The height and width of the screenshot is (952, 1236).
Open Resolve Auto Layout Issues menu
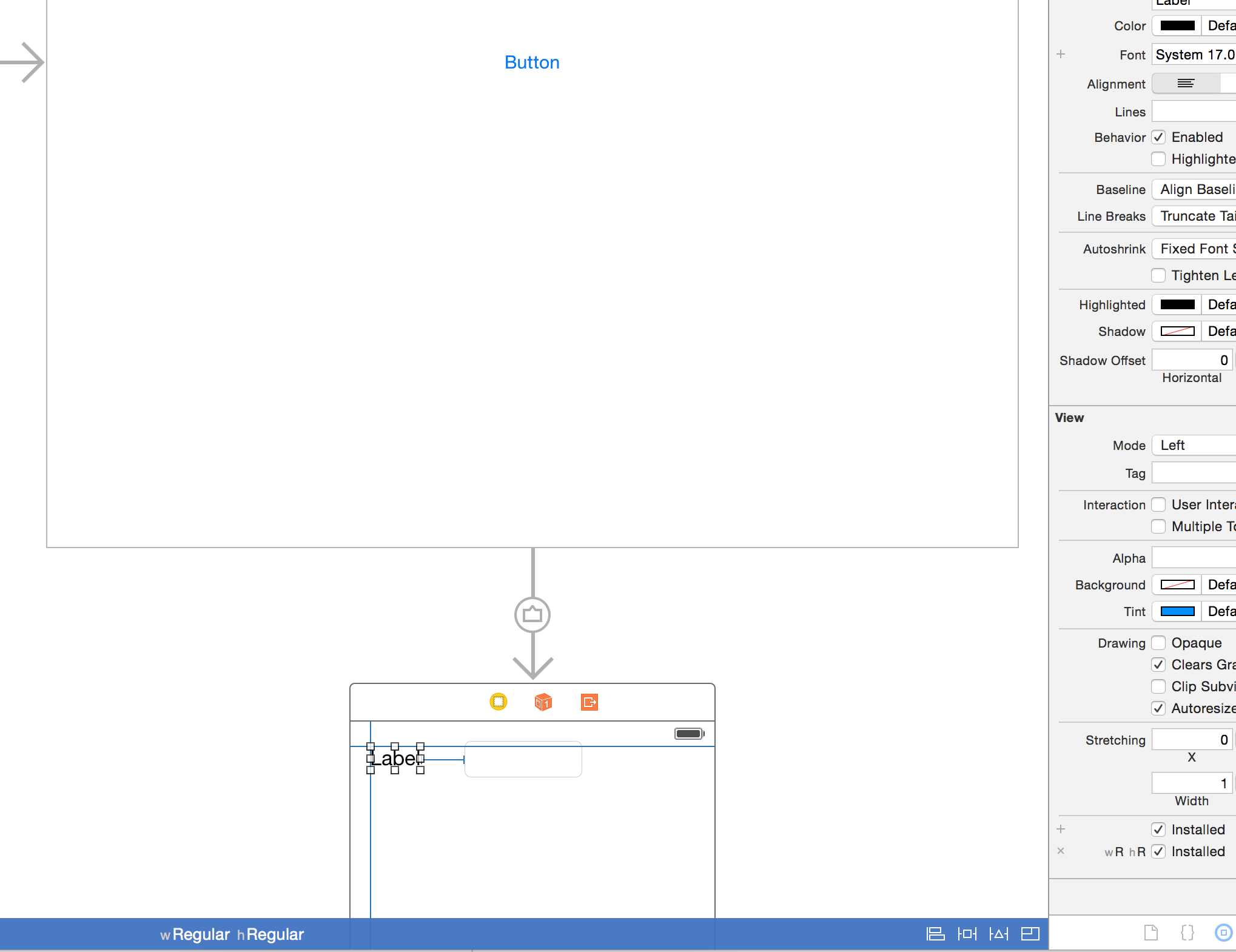pyautogui.click(x=998, y=934)
